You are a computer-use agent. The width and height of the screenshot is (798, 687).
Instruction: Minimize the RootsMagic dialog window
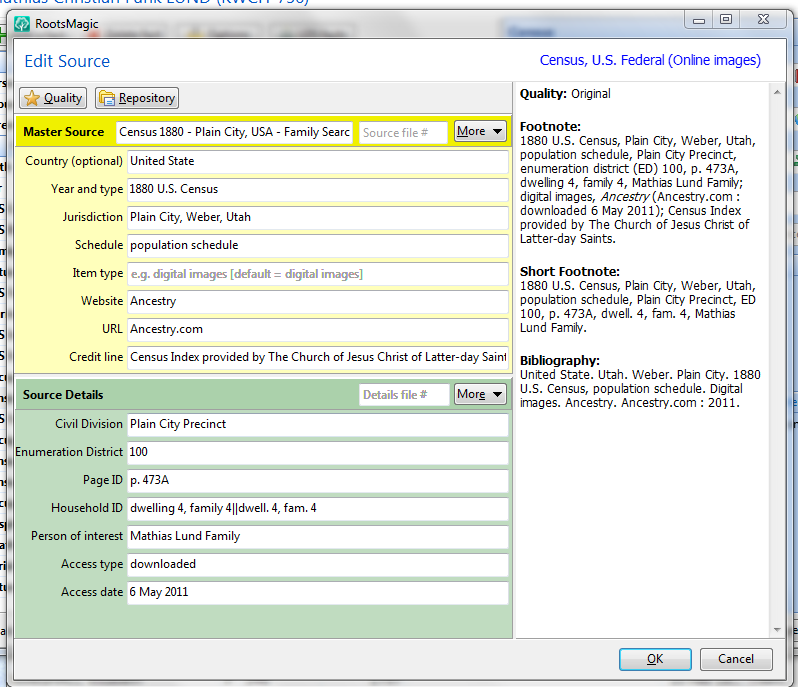[x=699, y=20]
